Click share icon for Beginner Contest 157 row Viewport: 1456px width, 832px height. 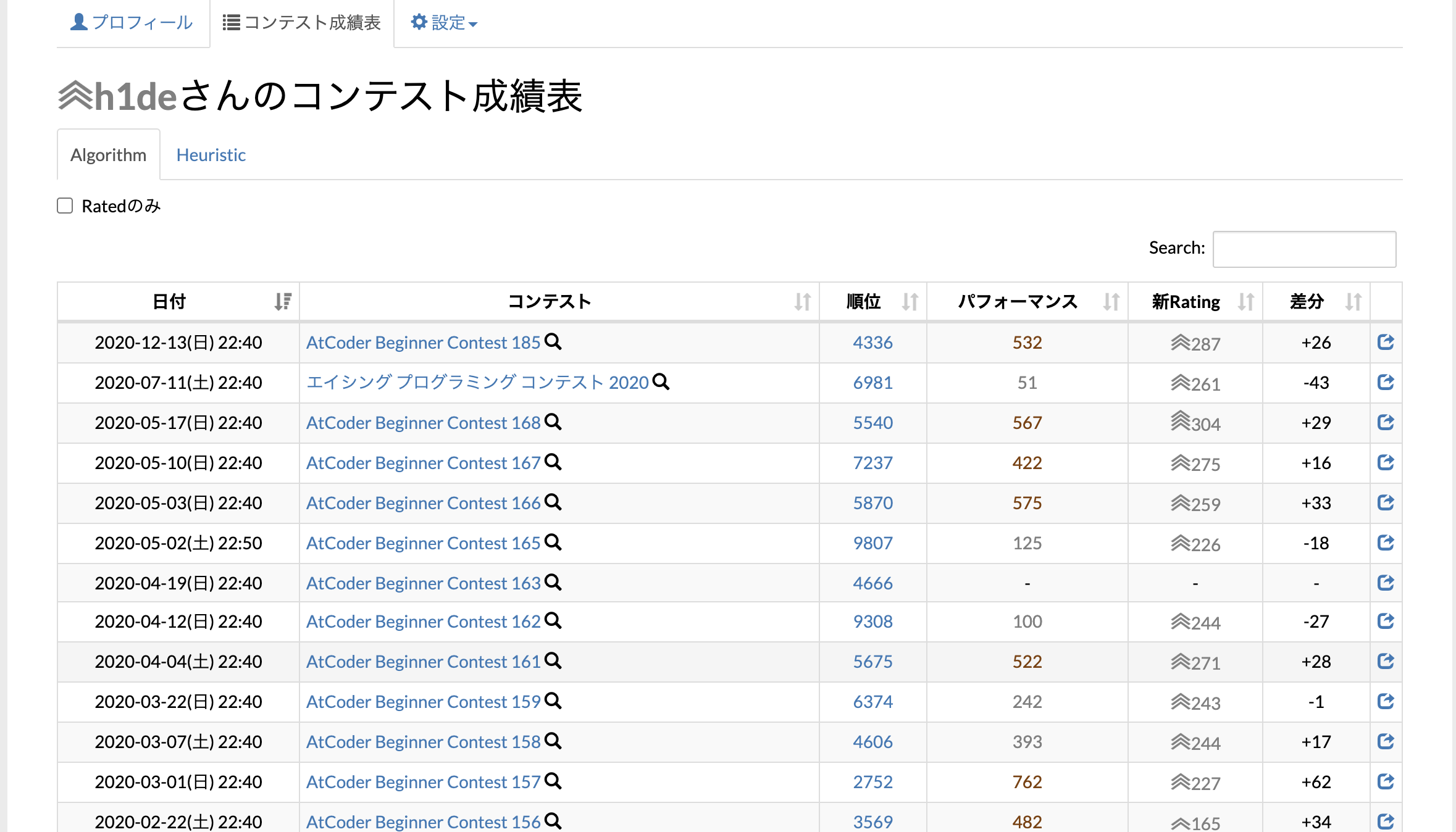(x=1385, y=781)
